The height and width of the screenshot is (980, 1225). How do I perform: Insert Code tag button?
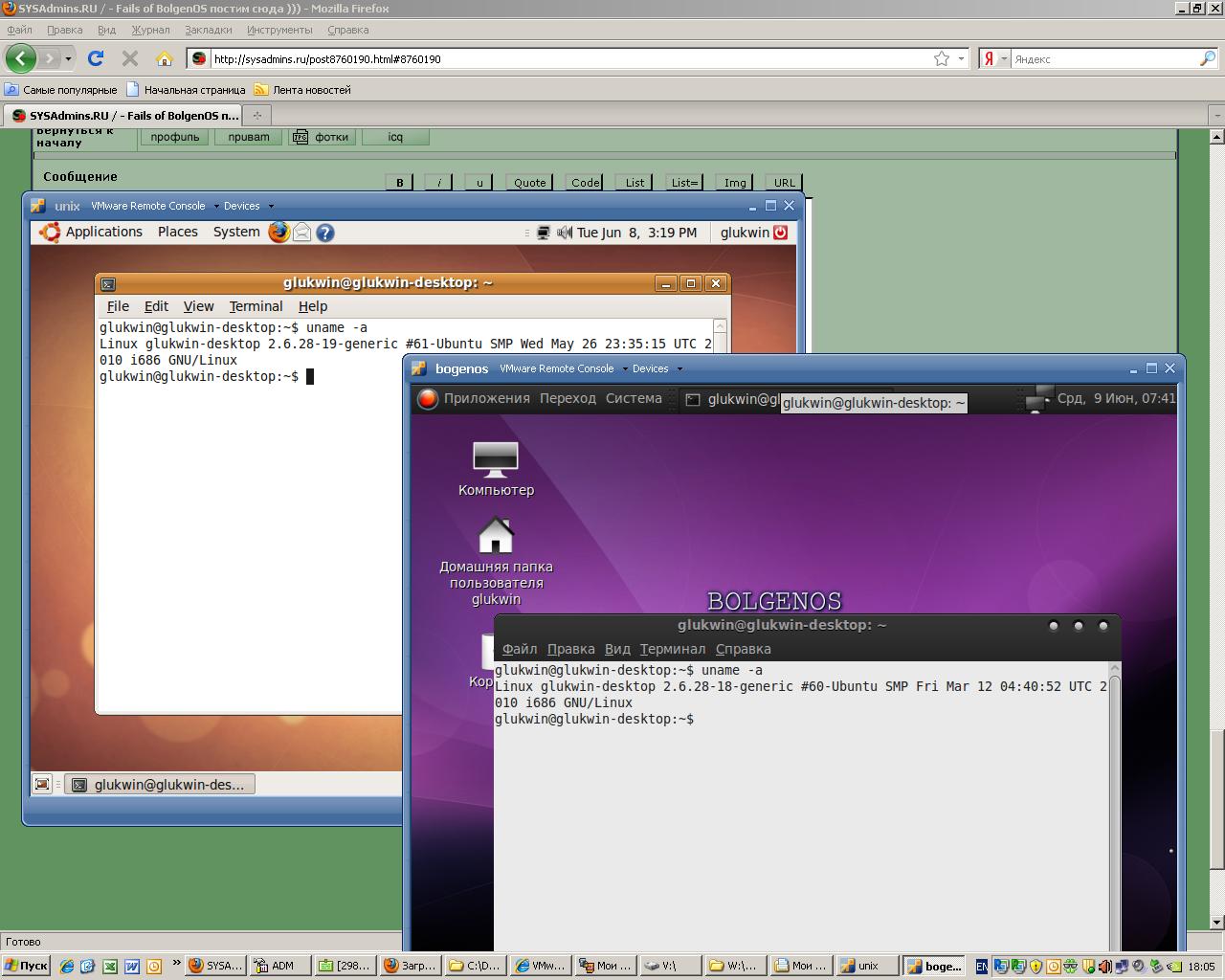(586, 182)
